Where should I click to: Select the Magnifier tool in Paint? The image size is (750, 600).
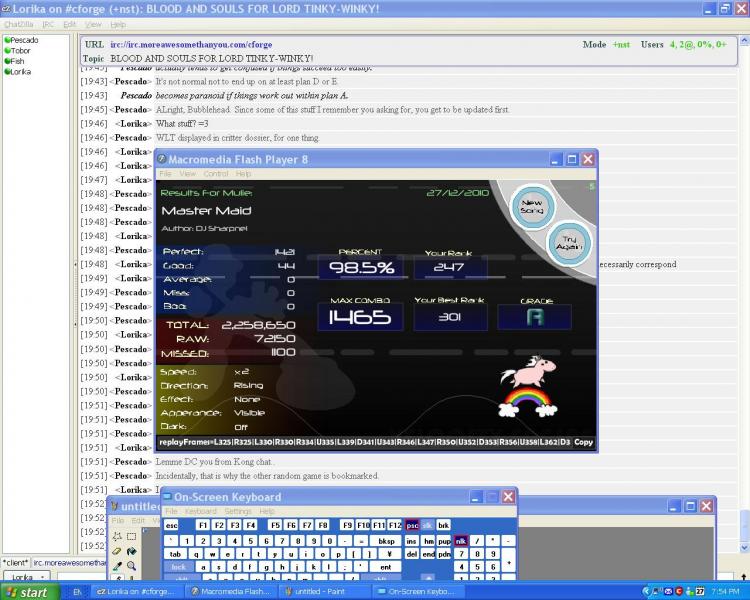(131, 566)
